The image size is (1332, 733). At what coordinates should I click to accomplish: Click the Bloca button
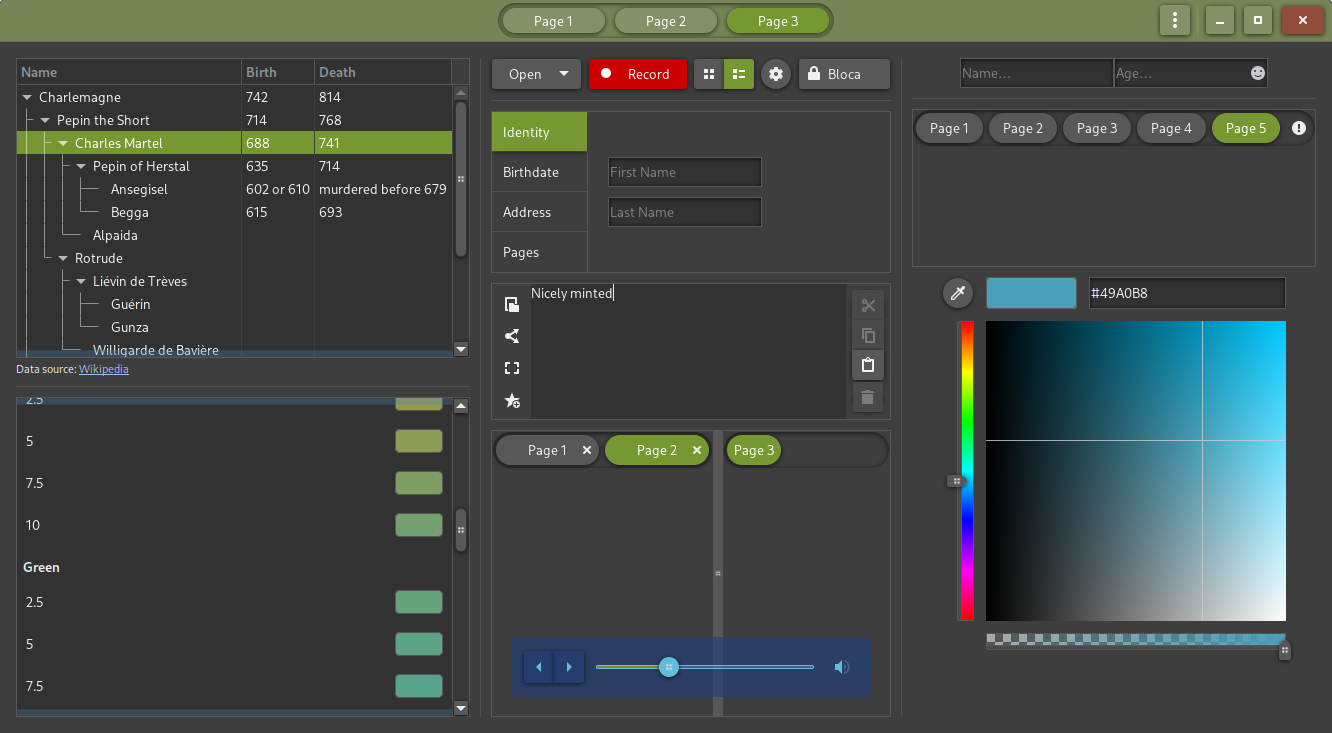coord(844,74)
